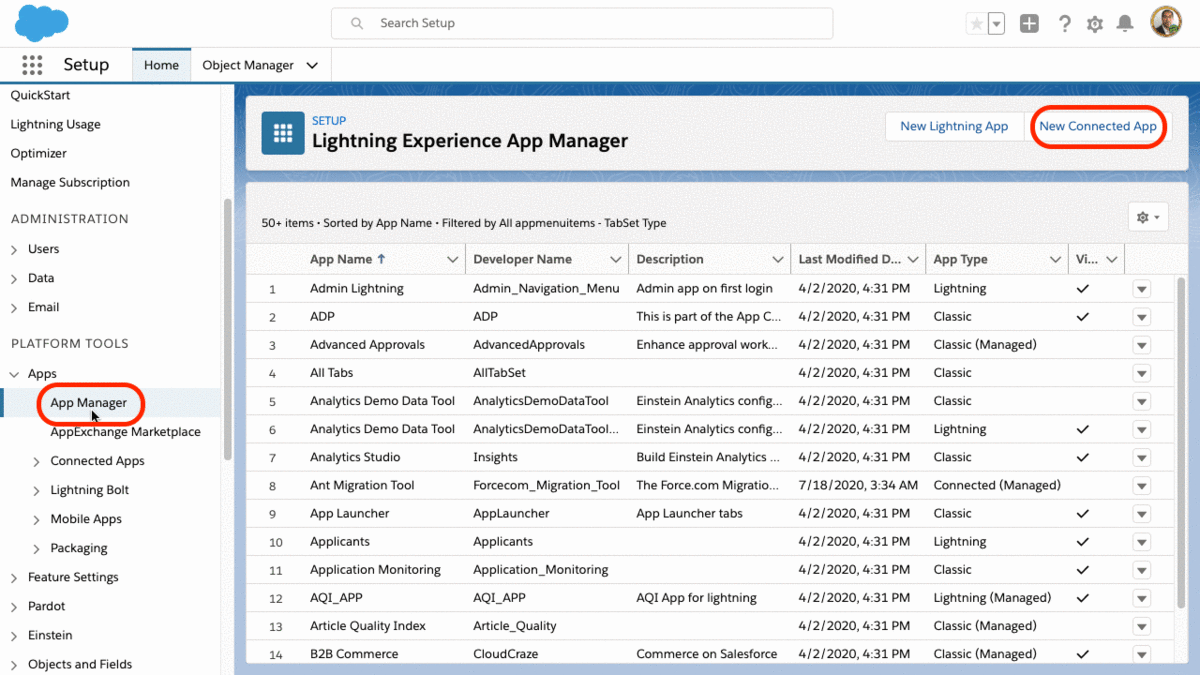Open row actions for Article Quality Index
The width and height of the screenshot is (1200, 675).
tap(1141, 626)
